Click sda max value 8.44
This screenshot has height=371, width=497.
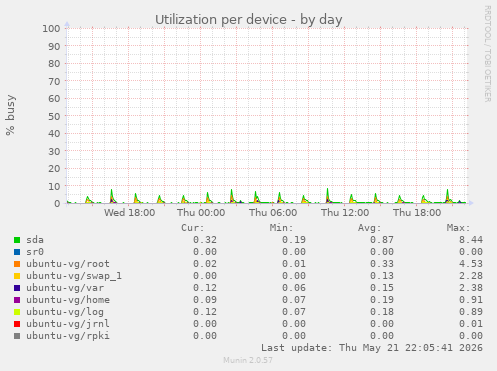pyautogui.click(x=471, y=240)
